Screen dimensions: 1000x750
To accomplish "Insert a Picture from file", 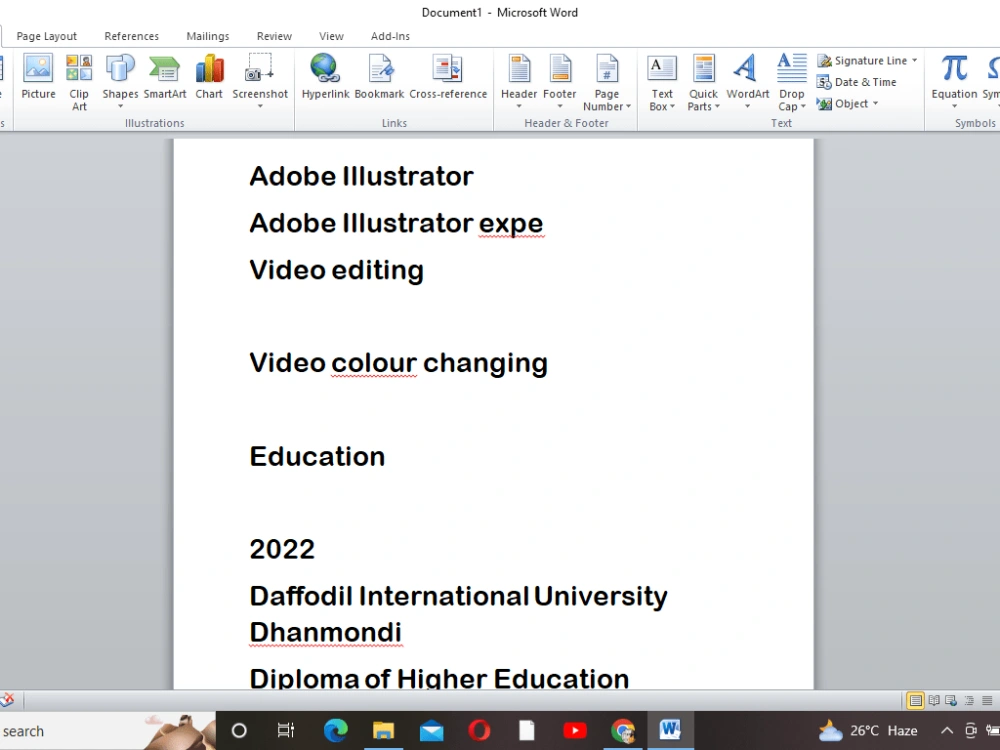I will click(38, 77).
